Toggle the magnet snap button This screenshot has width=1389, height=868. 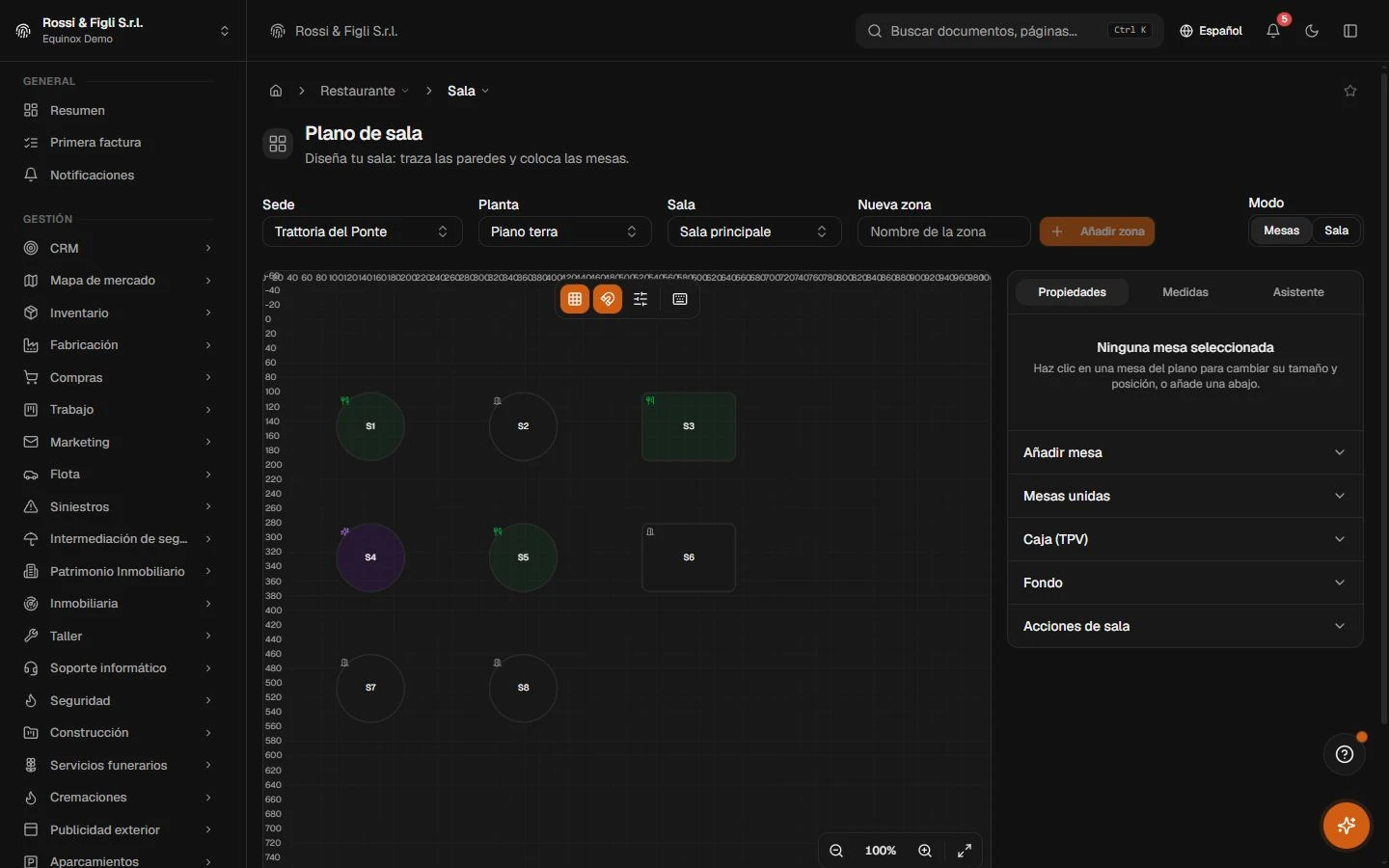click(x=608, y=299)
